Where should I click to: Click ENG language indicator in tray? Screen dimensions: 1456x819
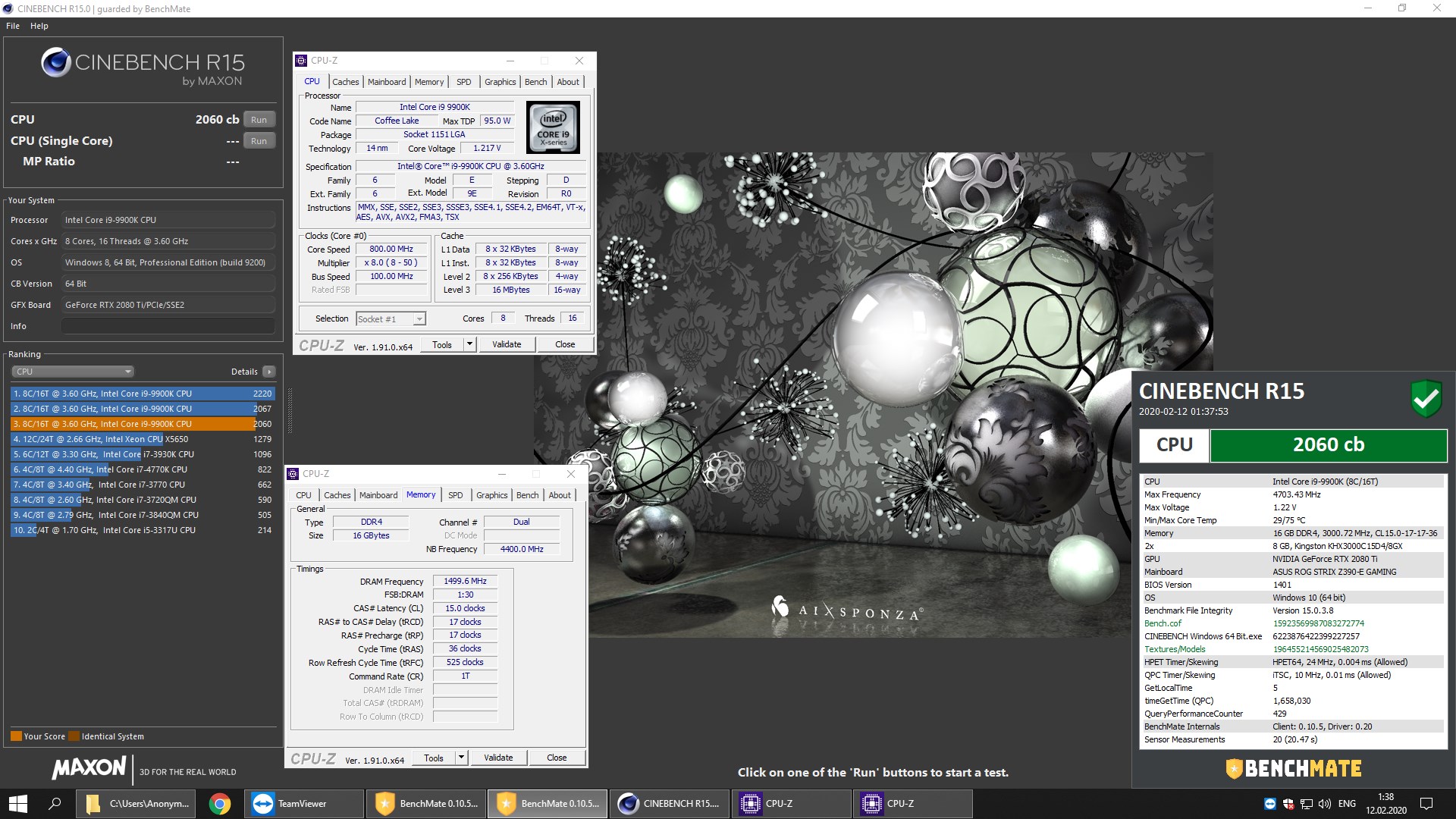tap(1347, 804)
